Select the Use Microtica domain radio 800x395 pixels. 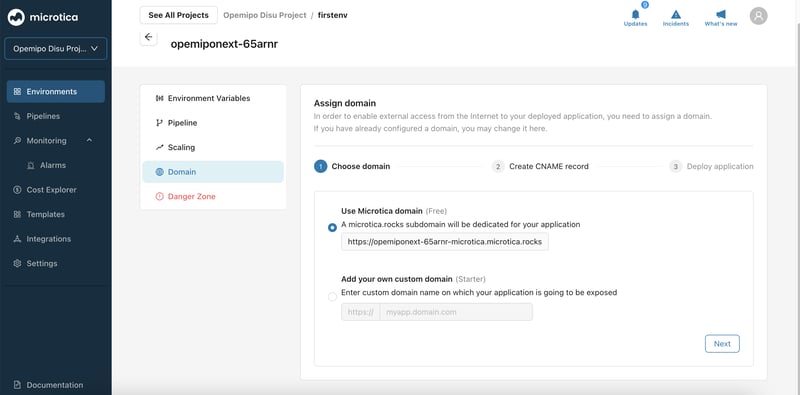(x=332, y=228)
